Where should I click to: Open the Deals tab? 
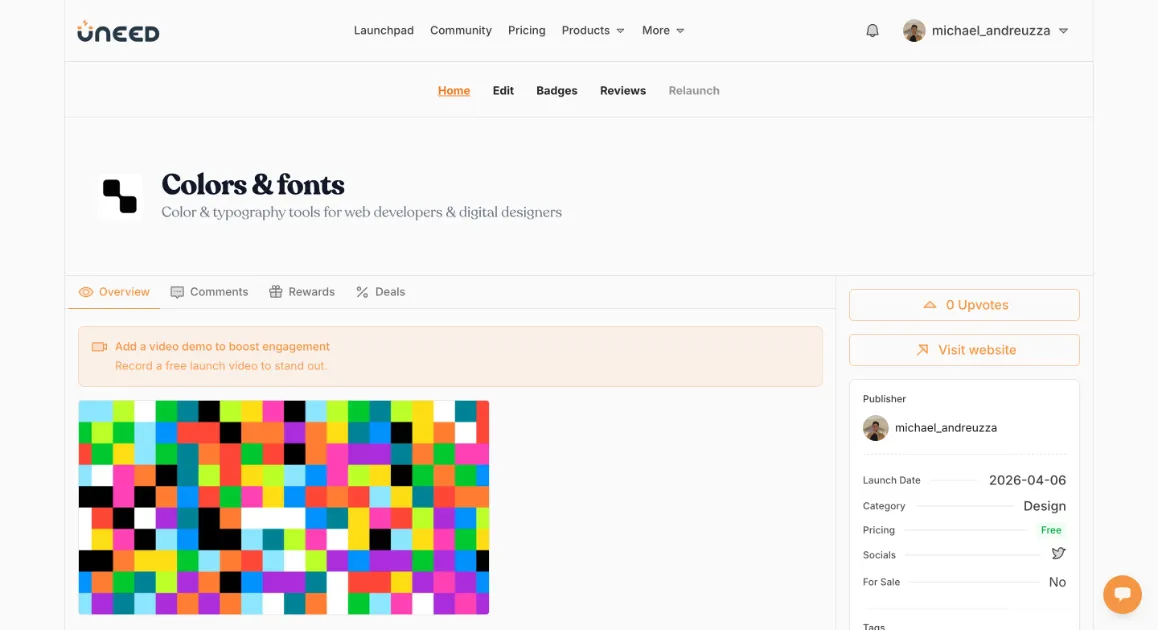pyautogui.click(x=381, y=292)
